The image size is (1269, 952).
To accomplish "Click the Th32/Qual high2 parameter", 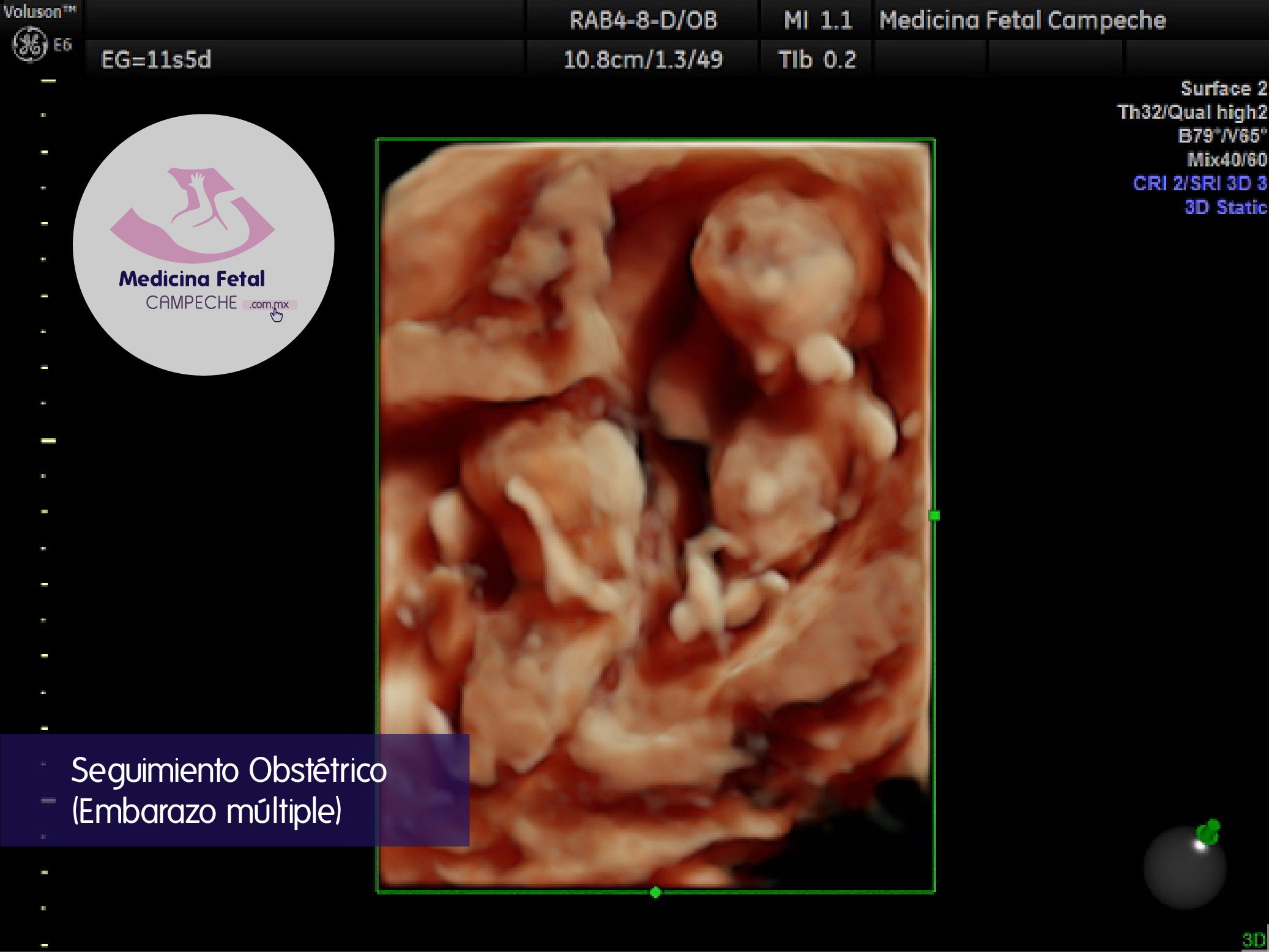I will pos(1191,112).
